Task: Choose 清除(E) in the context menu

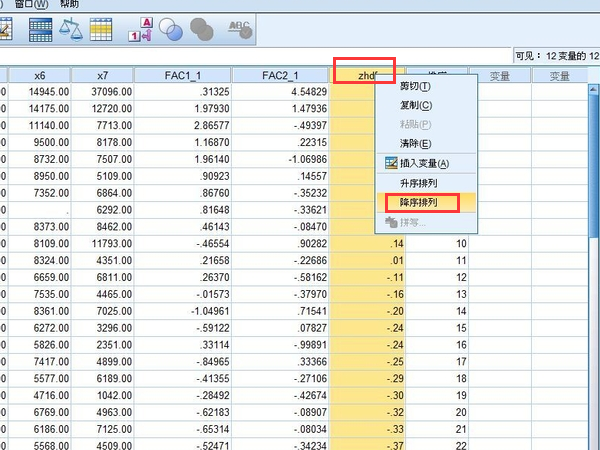Action: pos(416,143)
